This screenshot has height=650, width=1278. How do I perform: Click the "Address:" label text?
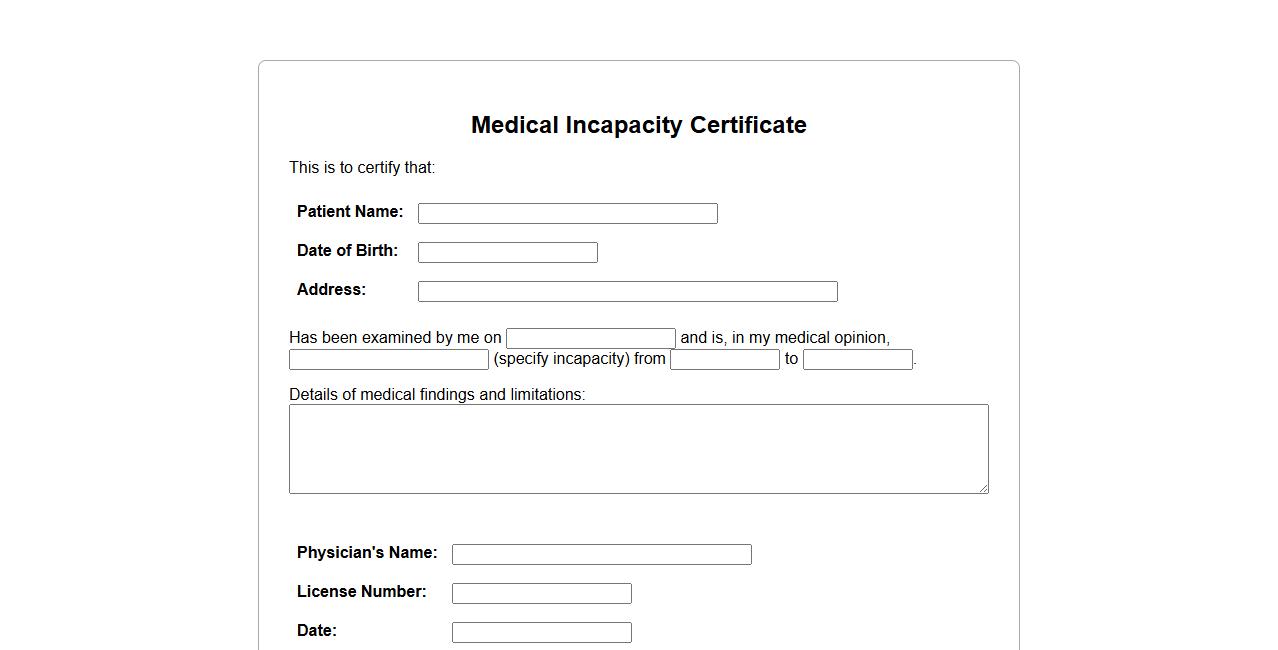tap(331, 289)
